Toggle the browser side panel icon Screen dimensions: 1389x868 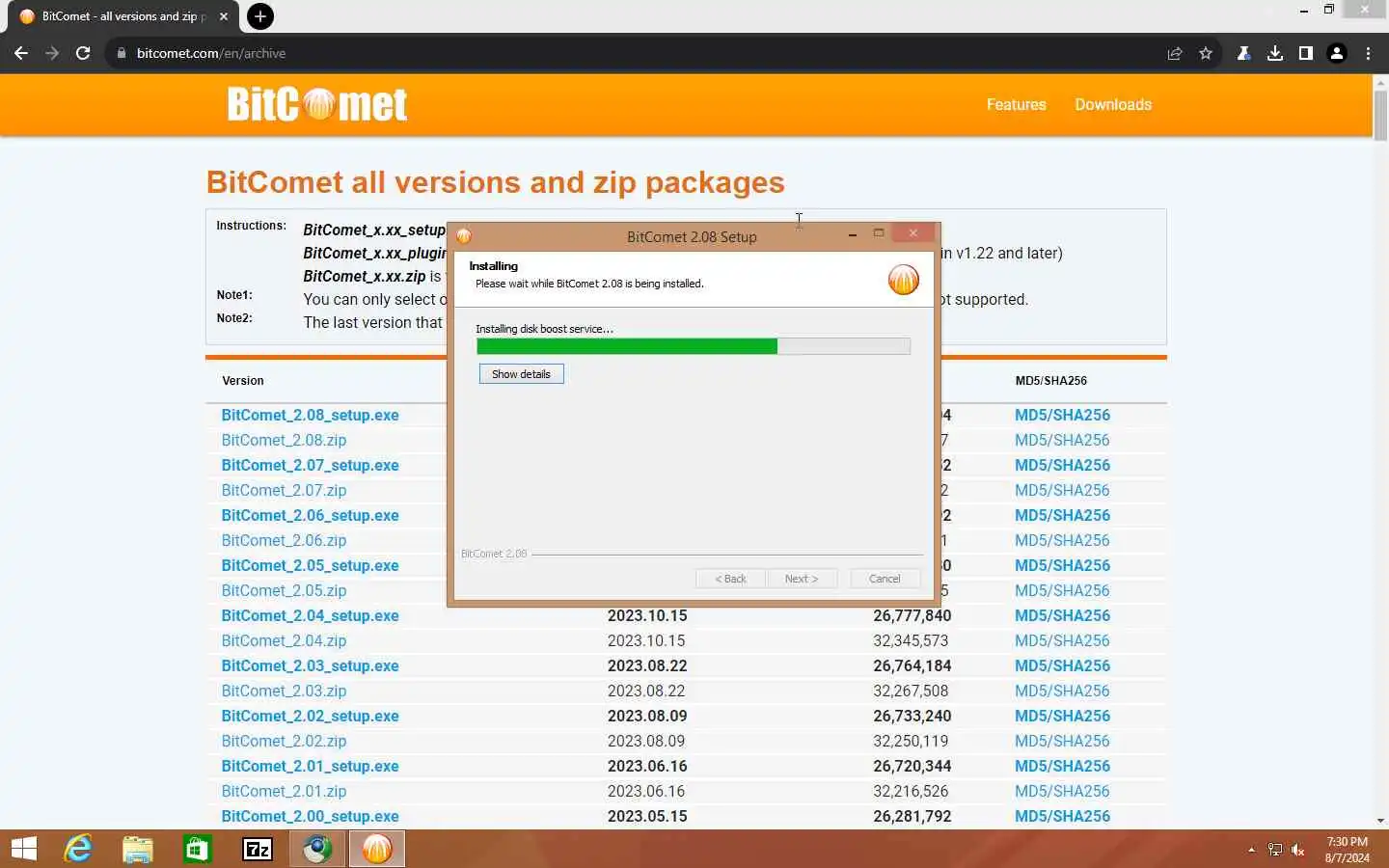(x=1306, y=53)
